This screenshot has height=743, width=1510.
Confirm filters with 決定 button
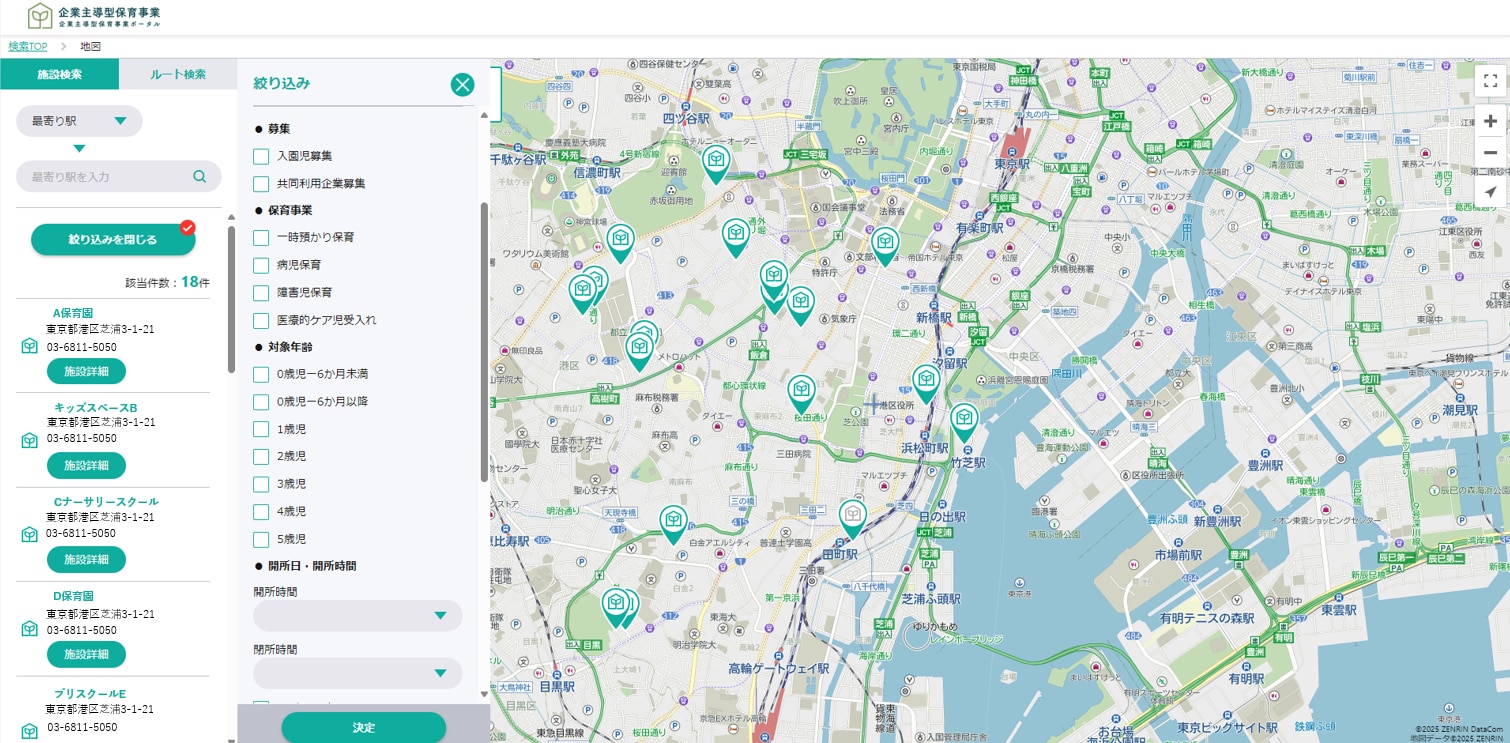[x=364, y=727]
